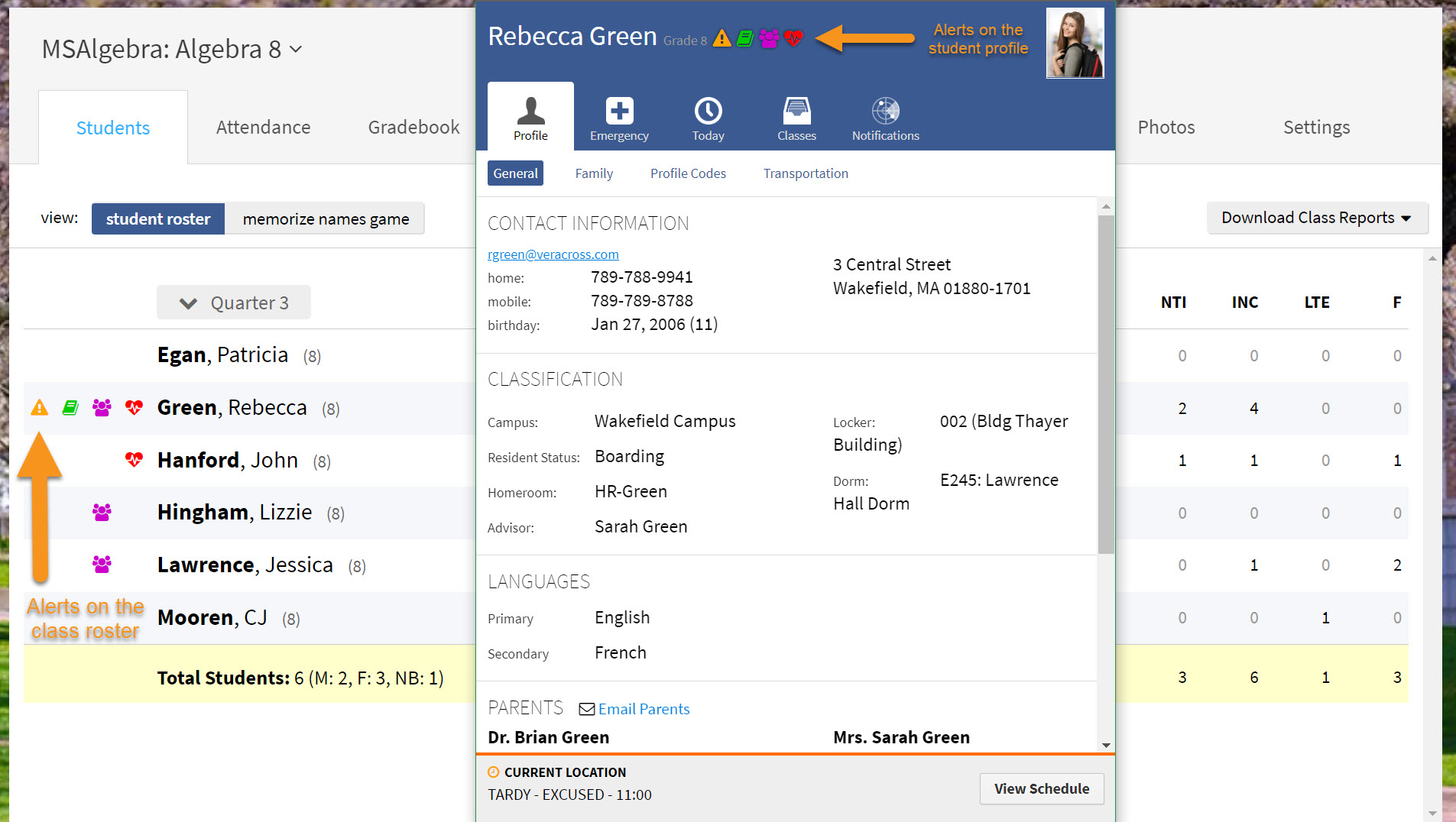The width and height of the screenshot is (1456, 822).
Task: Open the Profile Codes sub-tab
Action: pos(688,173)
